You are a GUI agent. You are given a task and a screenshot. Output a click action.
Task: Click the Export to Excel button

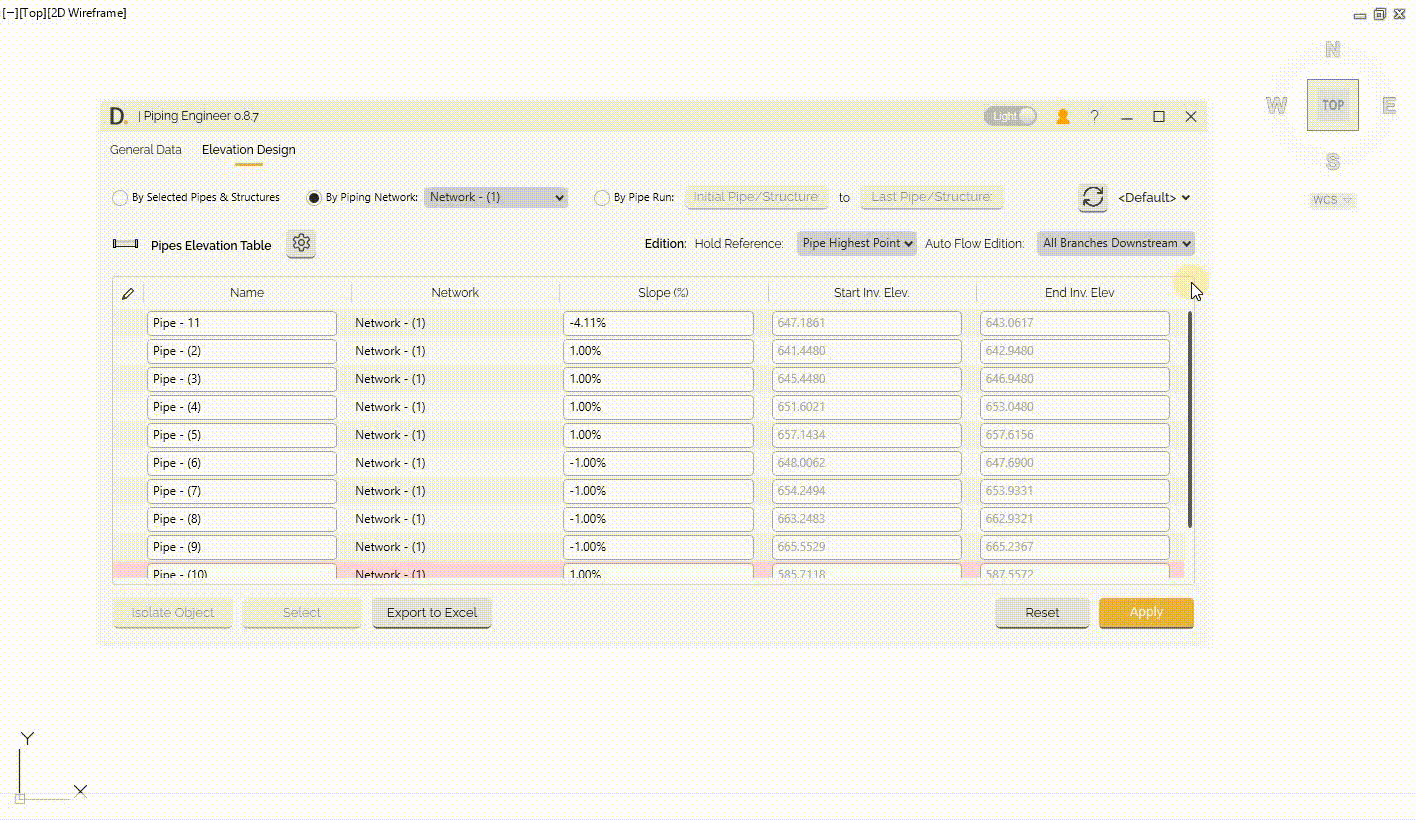pos(432,613)
